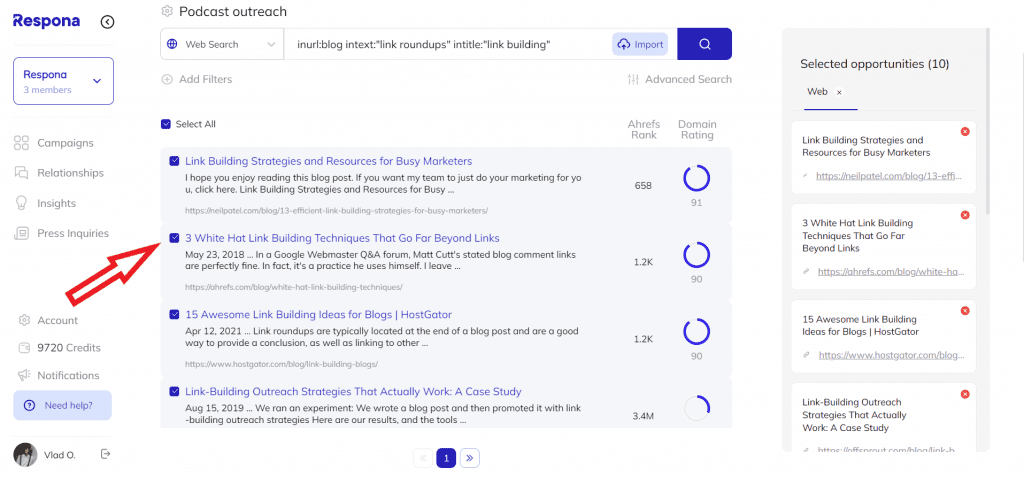The image size is (1024, 477).
Task: Focus the search query input field
Action: [447, 44]
